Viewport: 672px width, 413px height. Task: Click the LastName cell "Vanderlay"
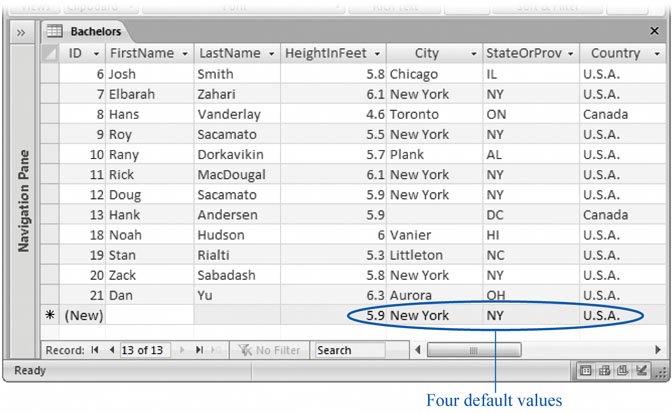coord(237,114)
